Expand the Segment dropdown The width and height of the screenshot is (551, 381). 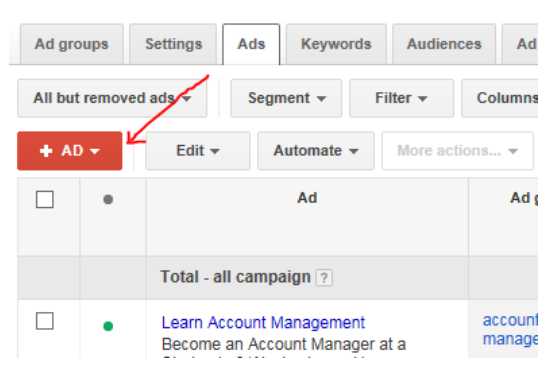coord(286,98)
